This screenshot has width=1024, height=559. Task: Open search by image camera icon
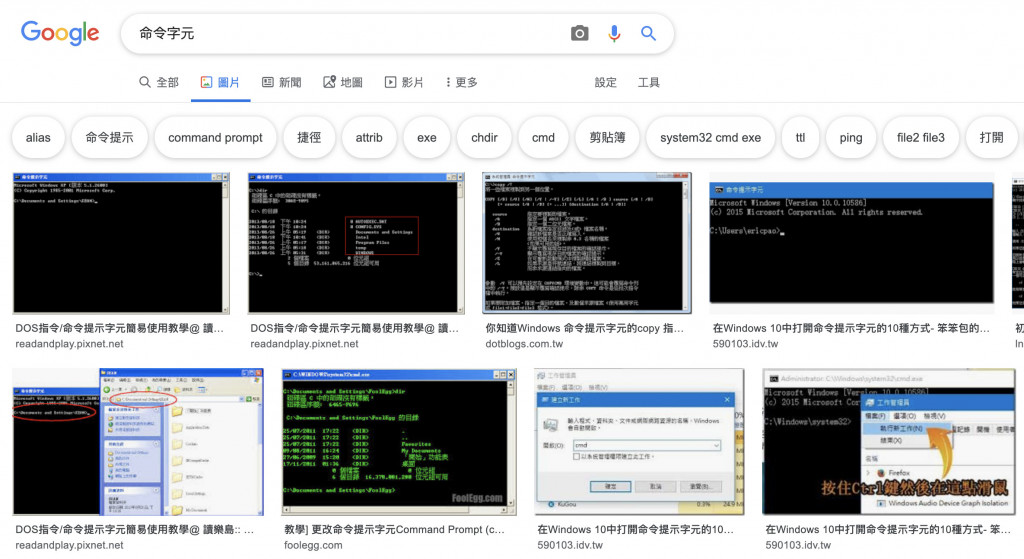[x=579, y=33]
